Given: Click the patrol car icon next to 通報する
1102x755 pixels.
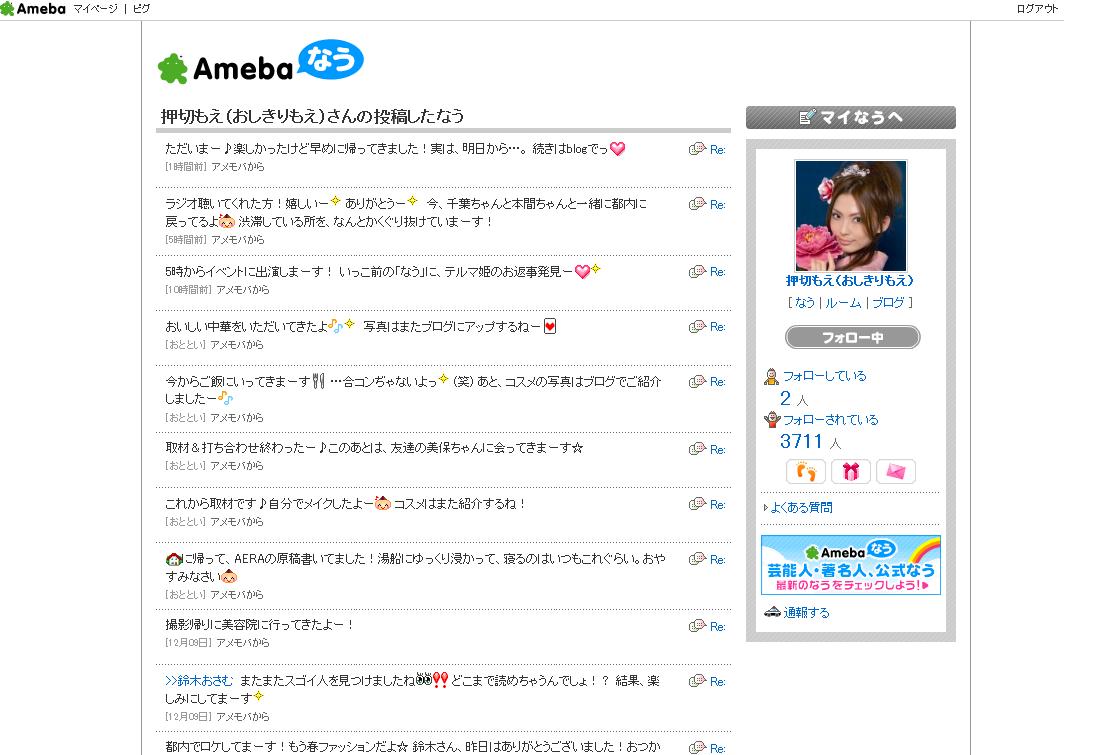Looking at the screenshot, I should point(772,612).
